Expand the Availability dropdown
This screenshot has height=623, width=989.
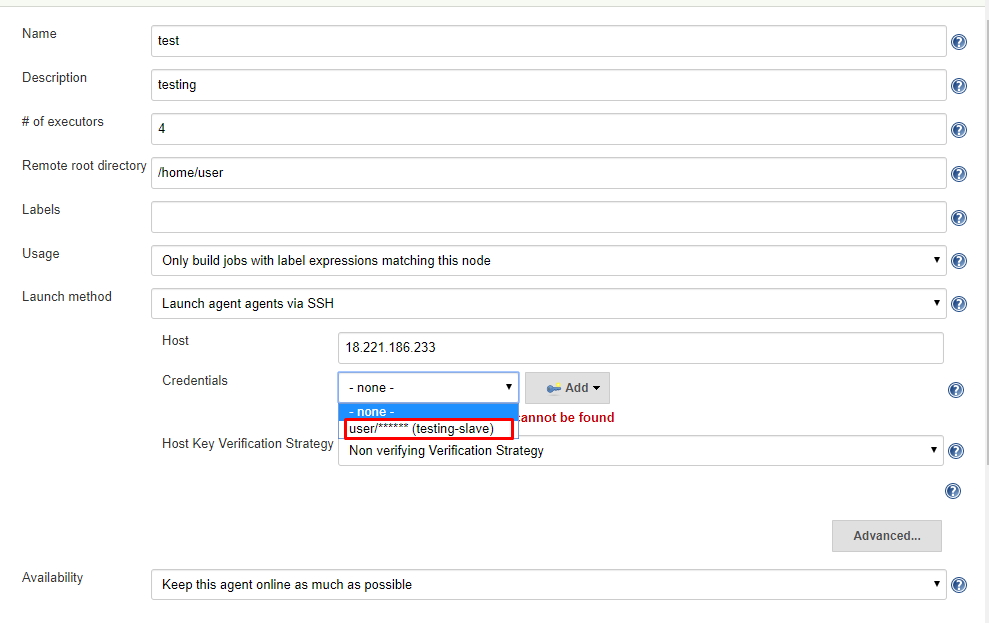[548, 584]
